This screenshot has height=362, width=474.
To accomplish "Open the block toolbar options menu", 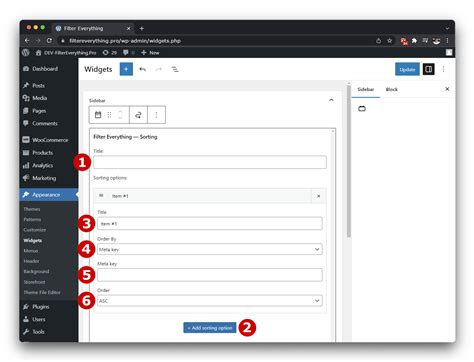I will click(156, 115).
